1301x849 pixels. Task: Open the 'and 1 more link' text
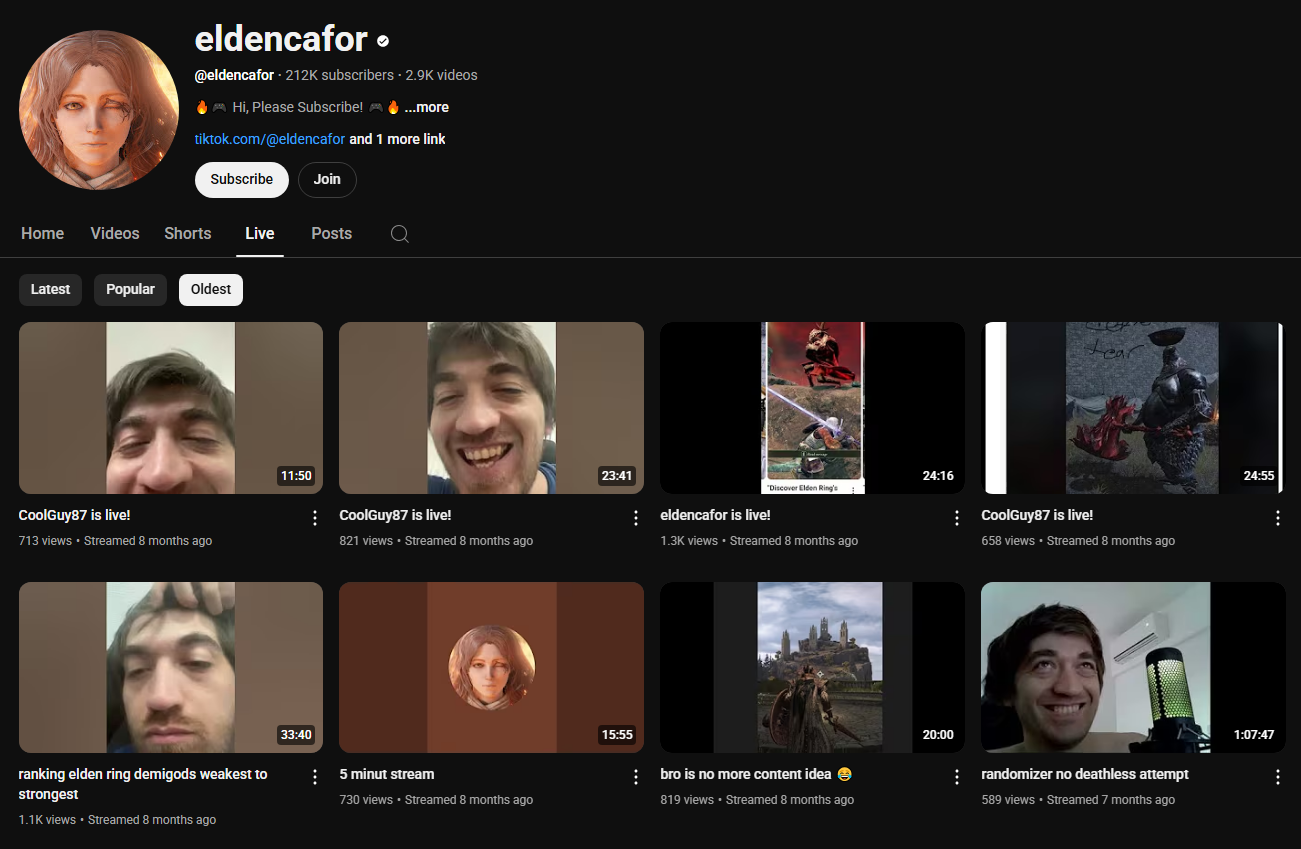point(398,139)
